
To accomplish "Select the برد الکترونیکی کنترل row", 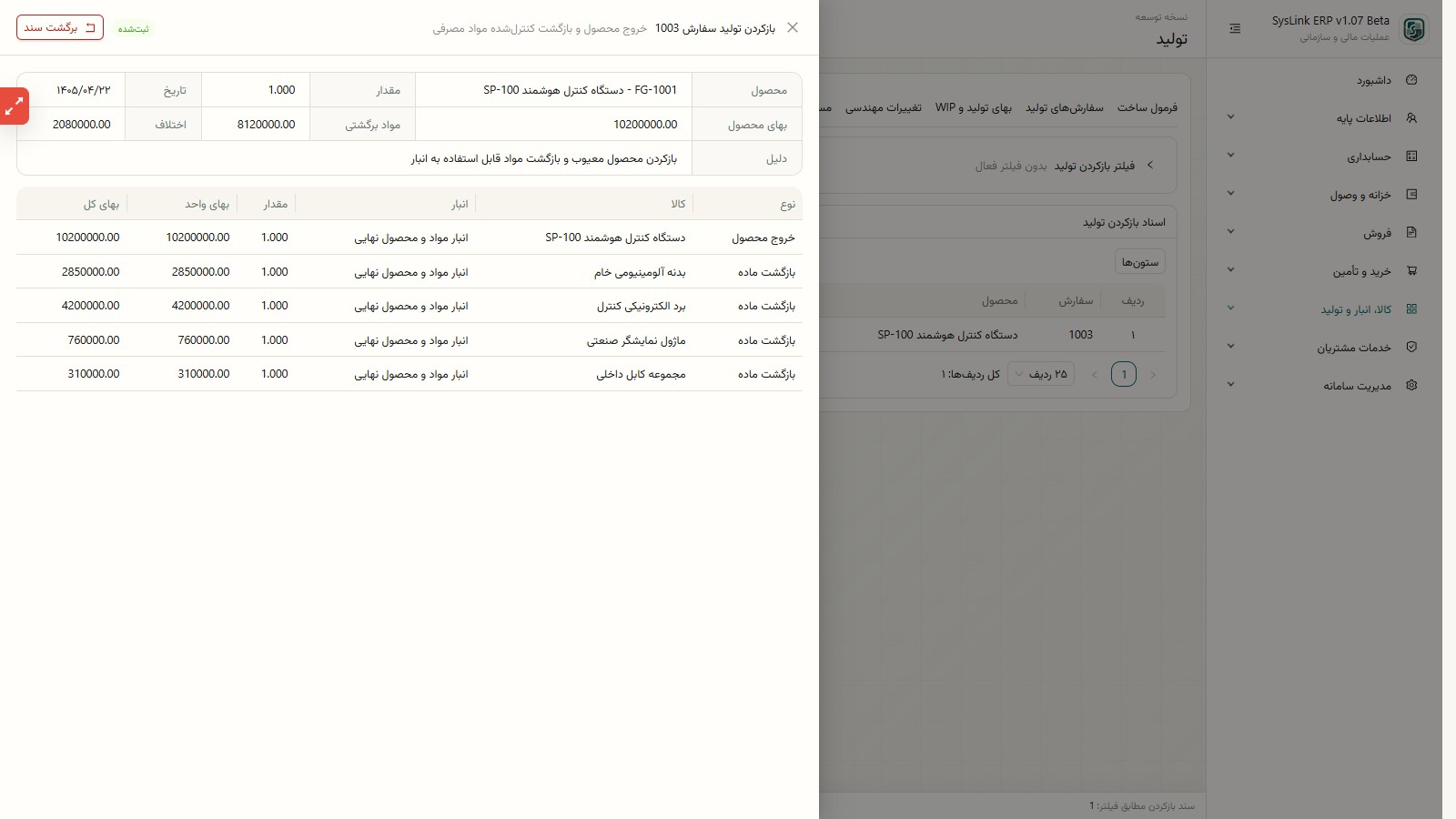I will click(x=409, y=306).
